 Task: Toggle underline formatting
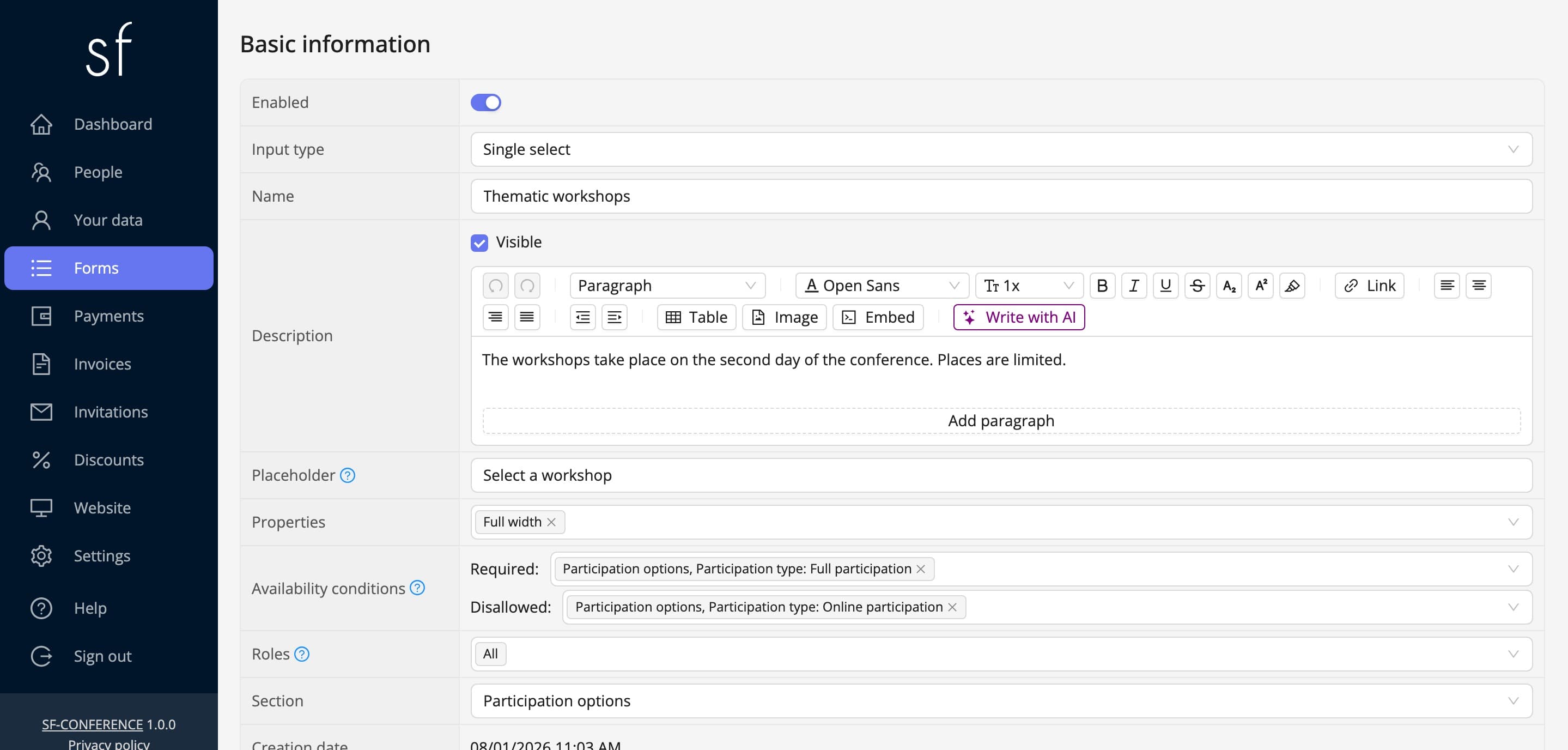click(1166, 286)
